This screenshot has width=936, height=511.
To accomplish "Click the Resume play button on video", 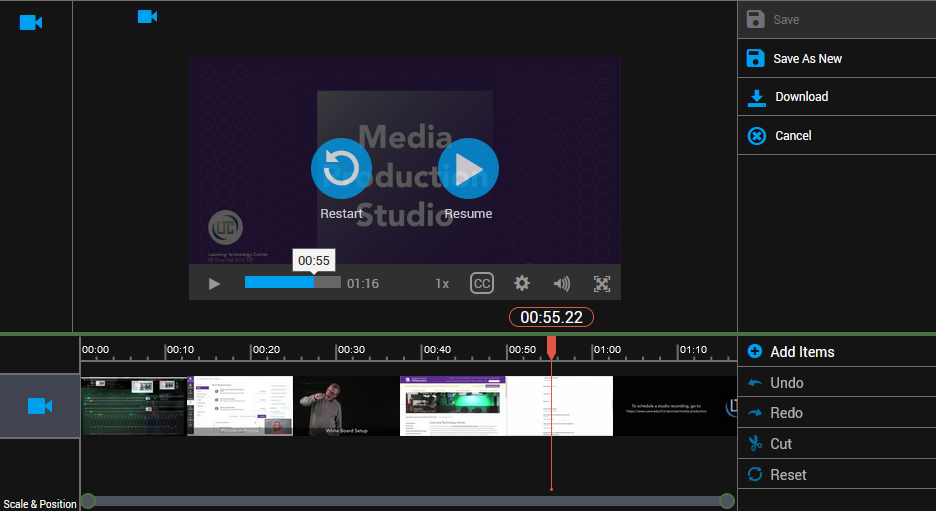I will (x=468, y=168).
